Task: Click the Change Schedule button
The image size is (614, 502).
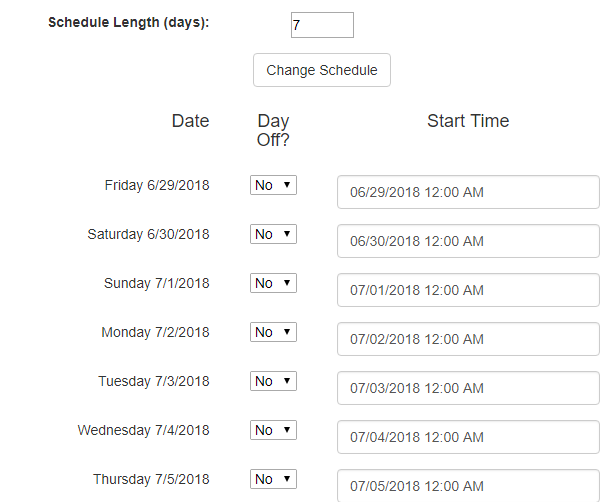Action: [x=322, y=70]
